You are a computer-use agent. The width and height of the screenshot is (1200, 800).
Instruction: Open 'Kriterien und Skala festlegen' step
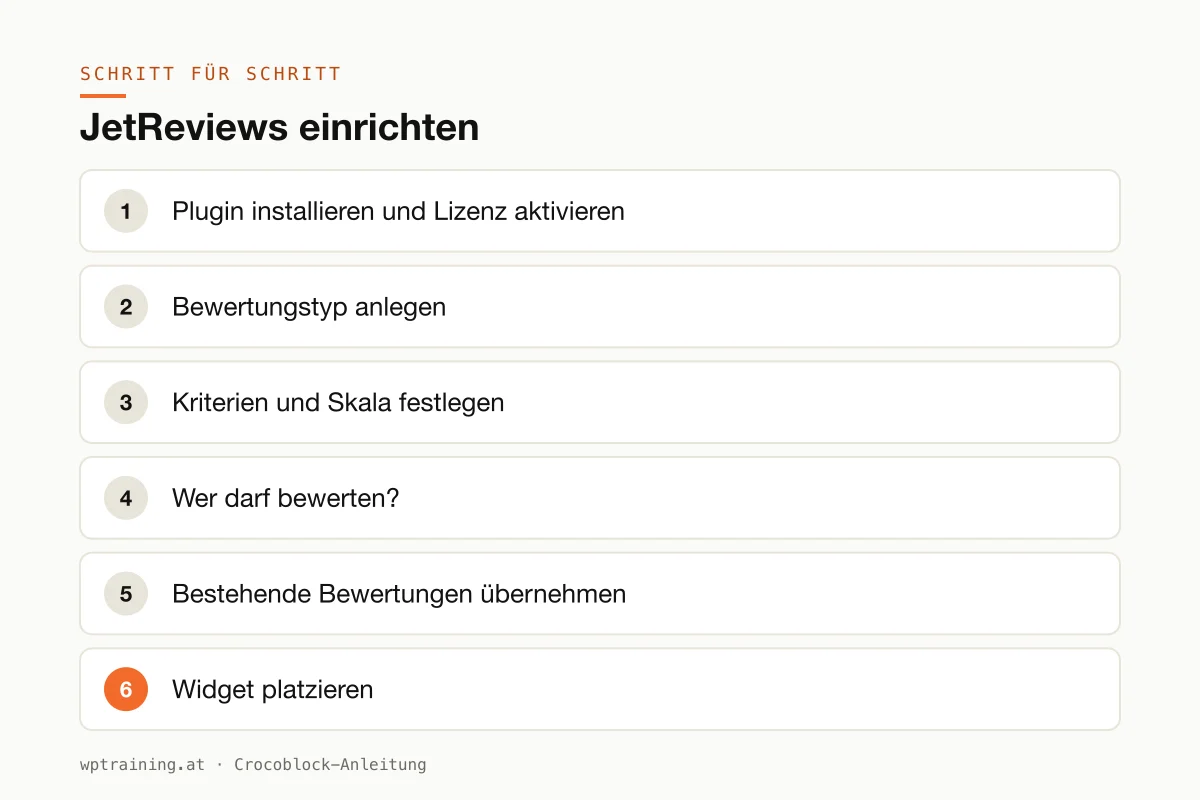click(600, 402)
